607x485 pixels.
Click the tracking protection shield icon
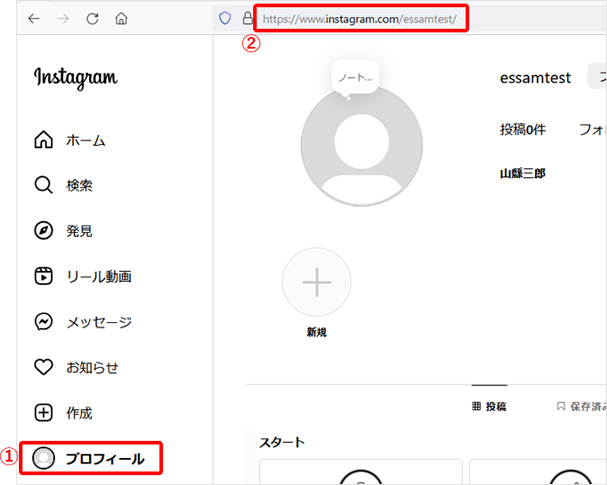tap(225, 18)
